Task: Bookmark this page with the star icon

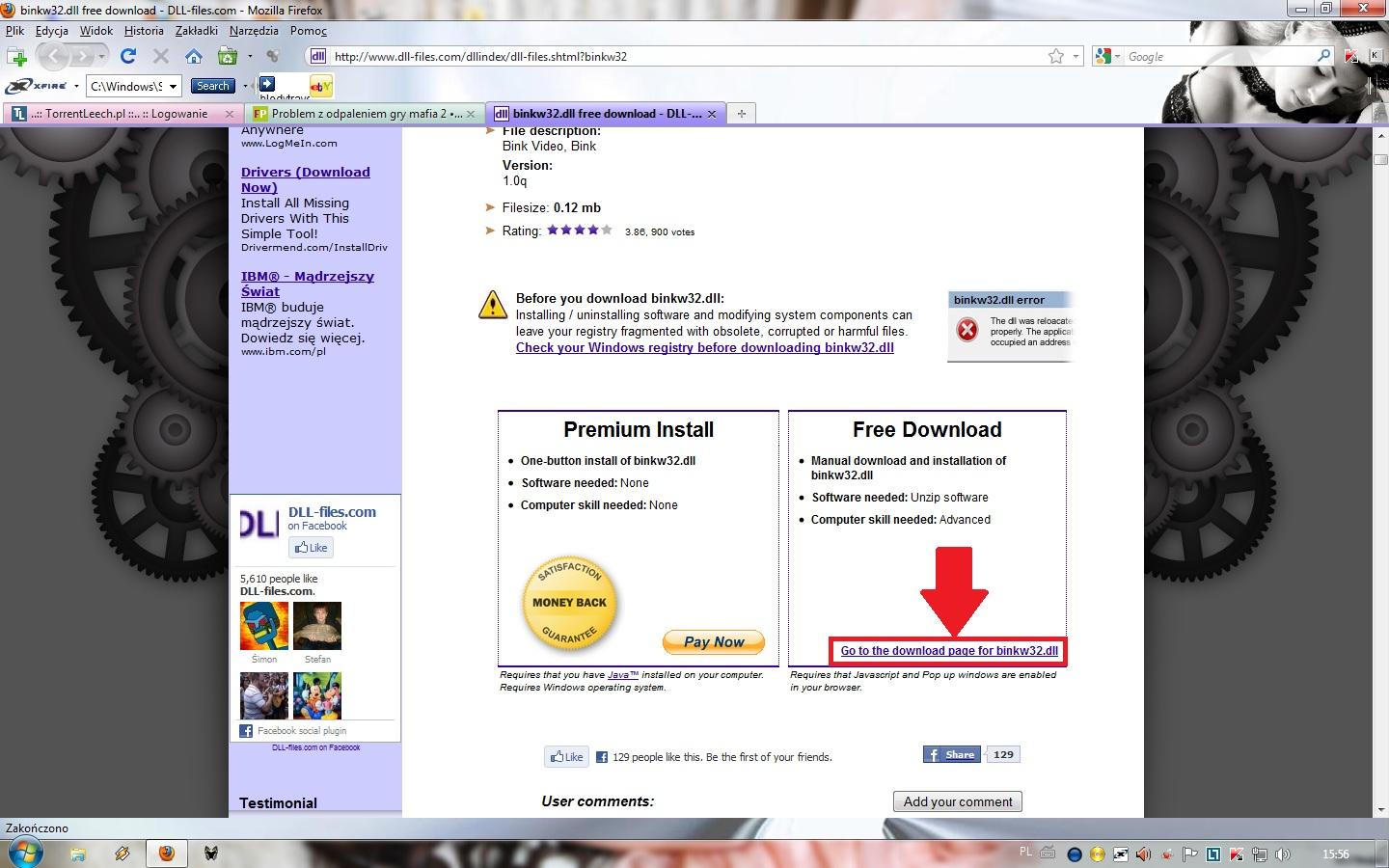Action: click(x=1056, y=56)
